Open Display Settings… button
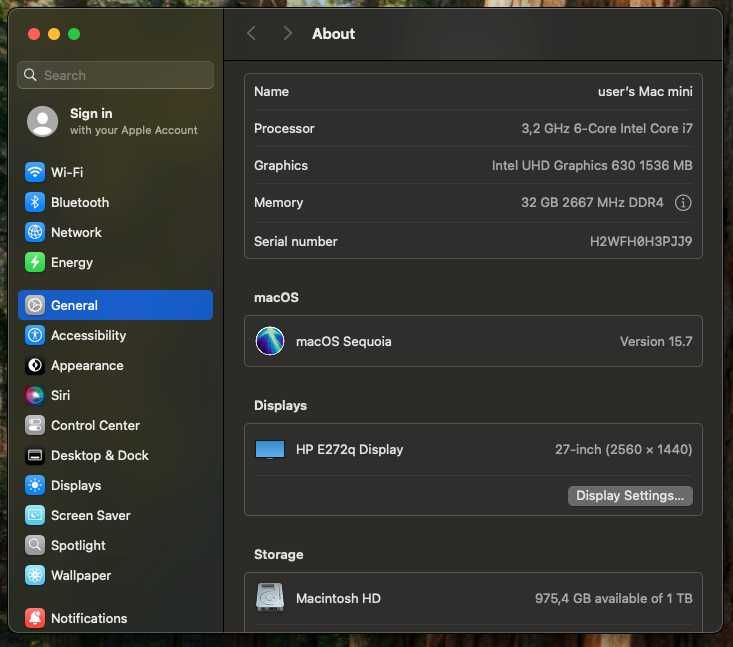 (630, 496)
